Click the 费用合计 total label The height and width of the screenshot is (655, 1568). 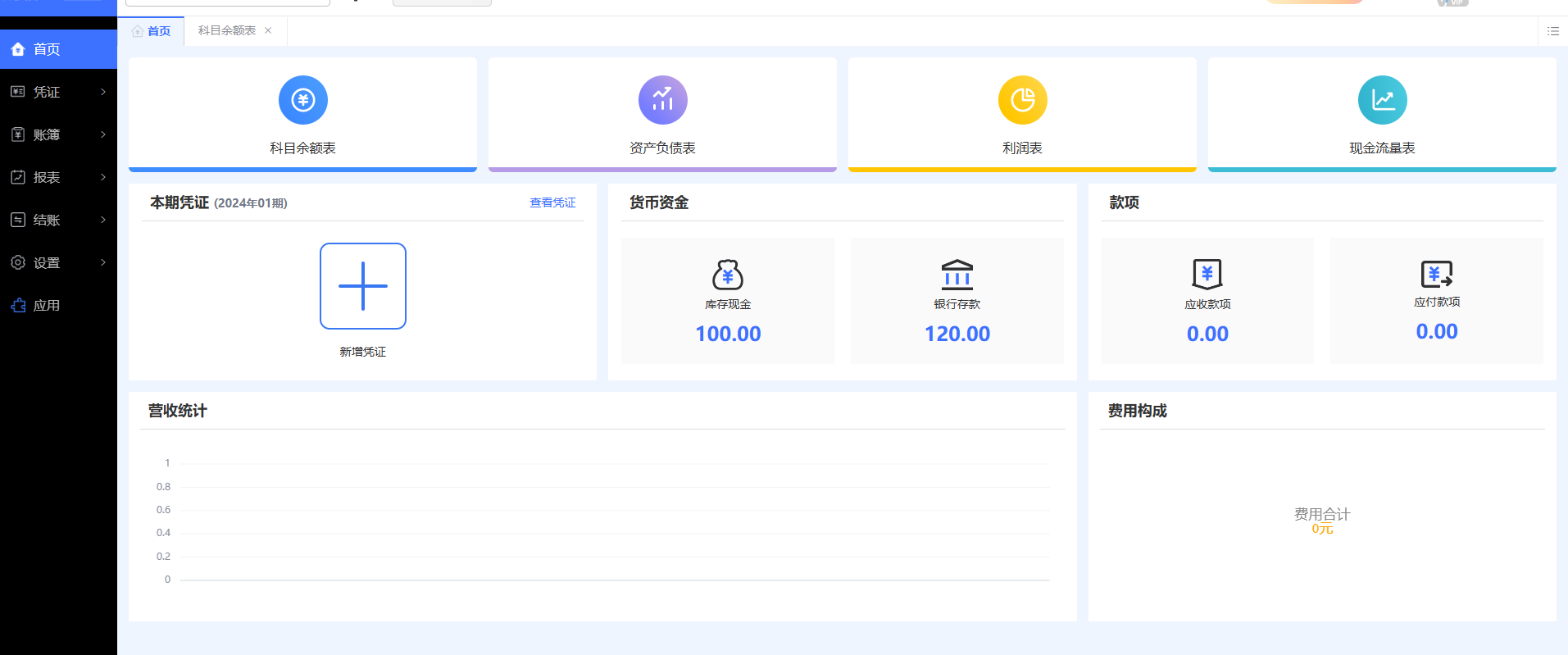(x=1322, y=514)
